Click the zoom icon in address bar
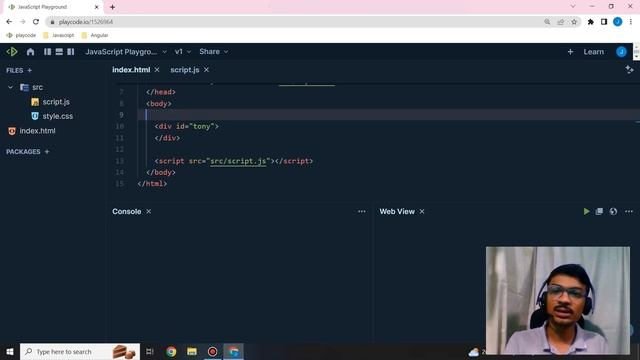 (x=547, y=22)
